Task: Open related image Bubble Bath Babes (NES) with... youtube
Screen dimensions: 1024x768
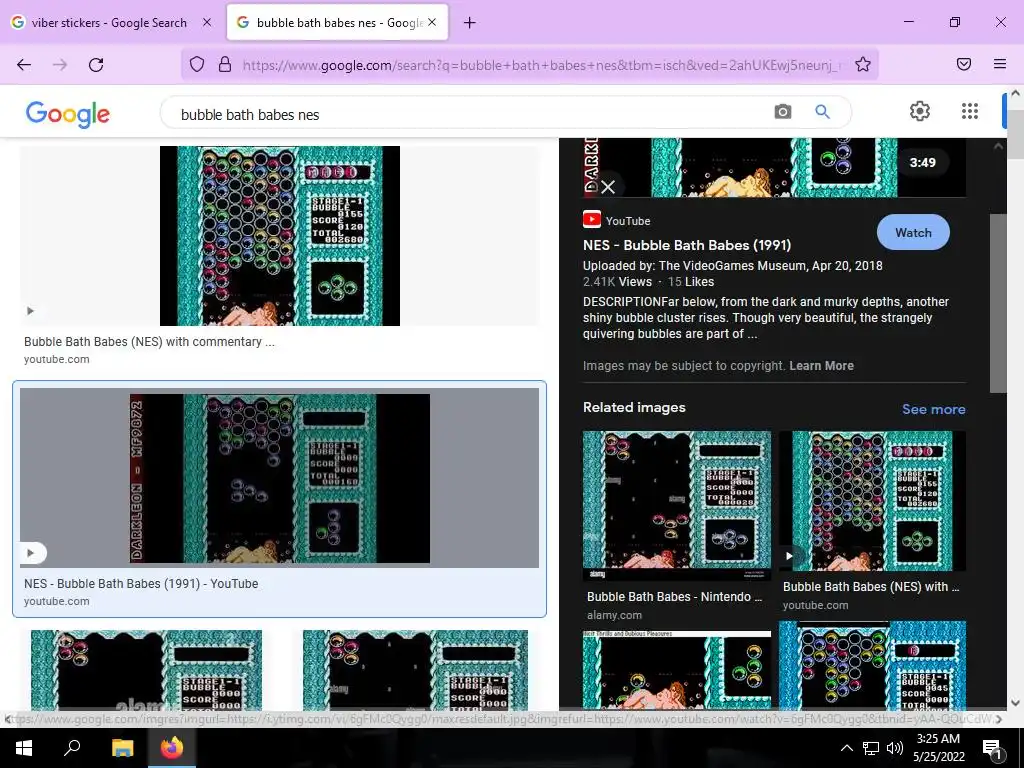Action: [872, 501]
